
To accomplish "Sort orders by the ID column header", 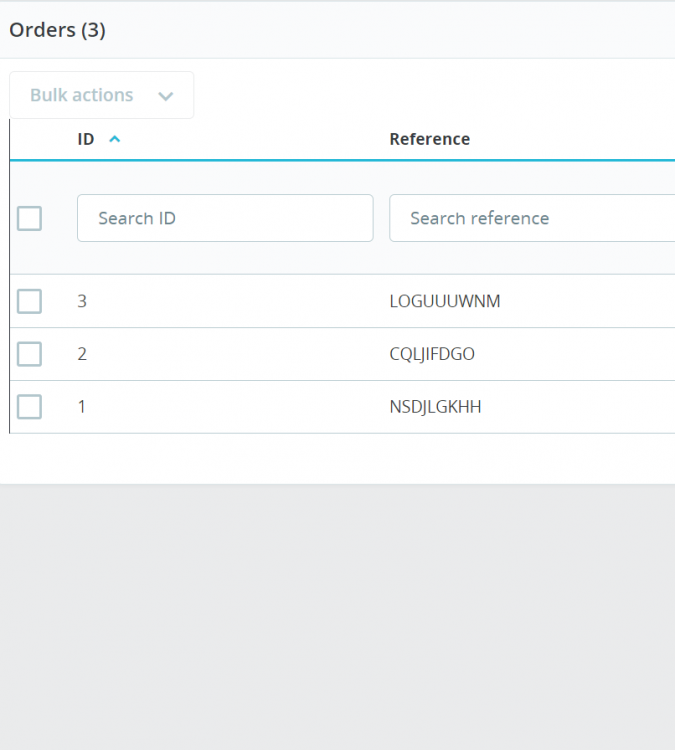I will (86, 139).
